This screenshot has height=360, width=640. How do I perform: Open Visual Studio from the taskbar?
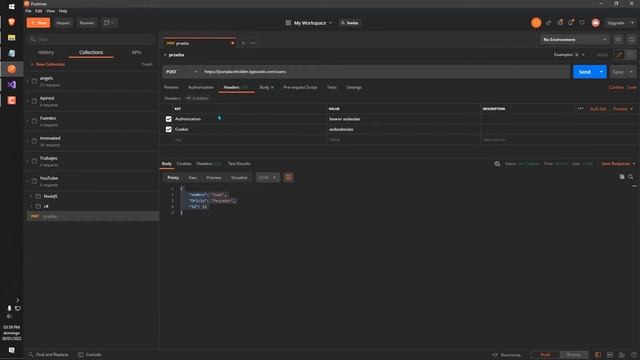coord(11,84)
